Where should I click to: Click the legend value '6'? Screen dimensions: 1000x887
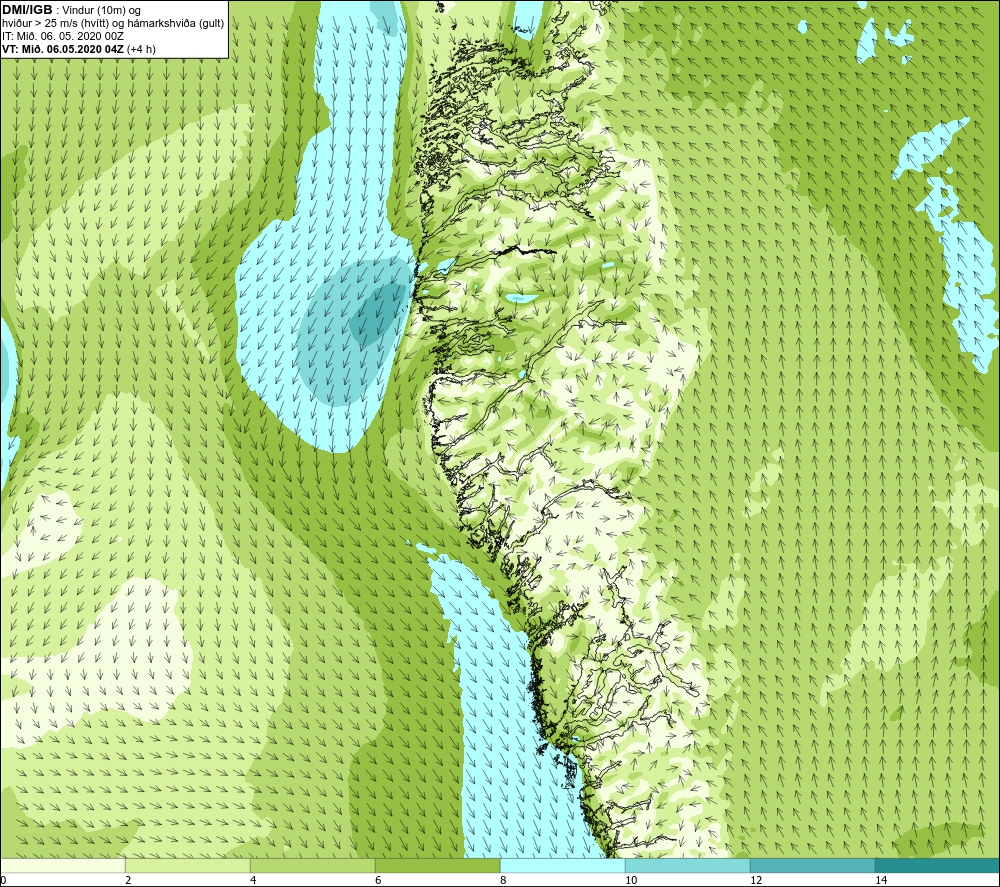pyautogui.click(x=378, y=880)
